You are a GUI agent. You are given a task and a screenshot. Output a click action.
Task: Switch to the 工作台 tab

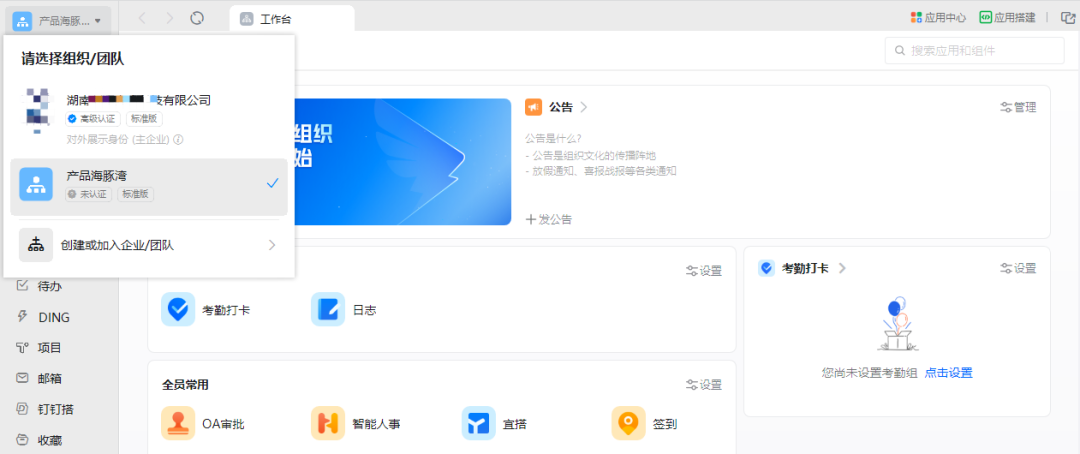click(291, 19)
